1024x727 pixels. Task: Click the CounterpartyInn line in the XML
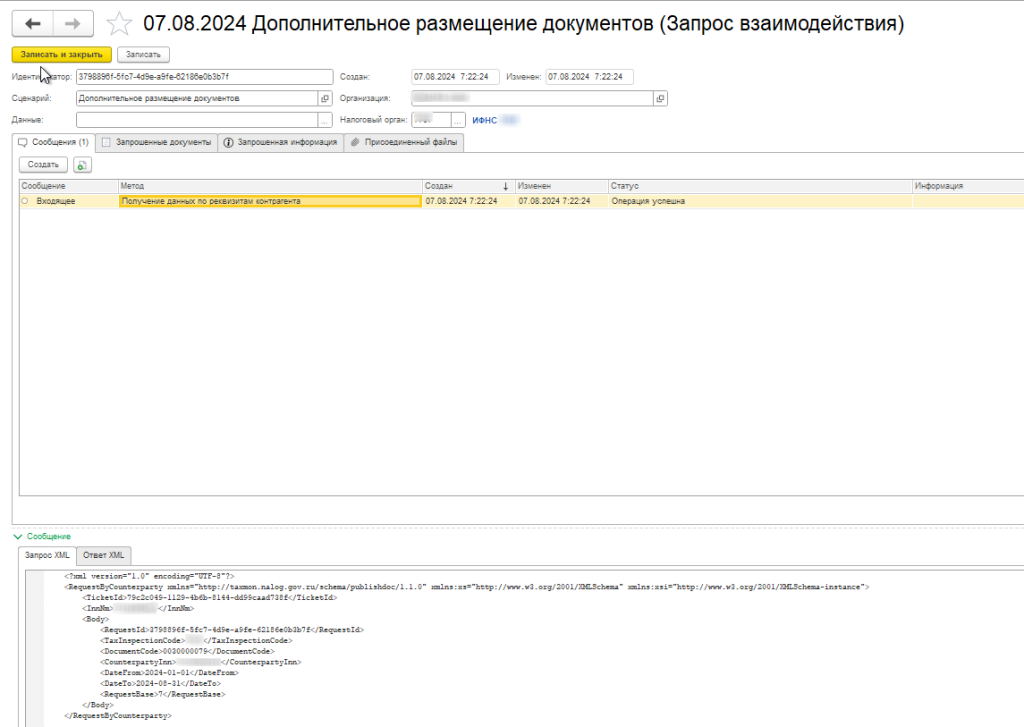[200, 662]
